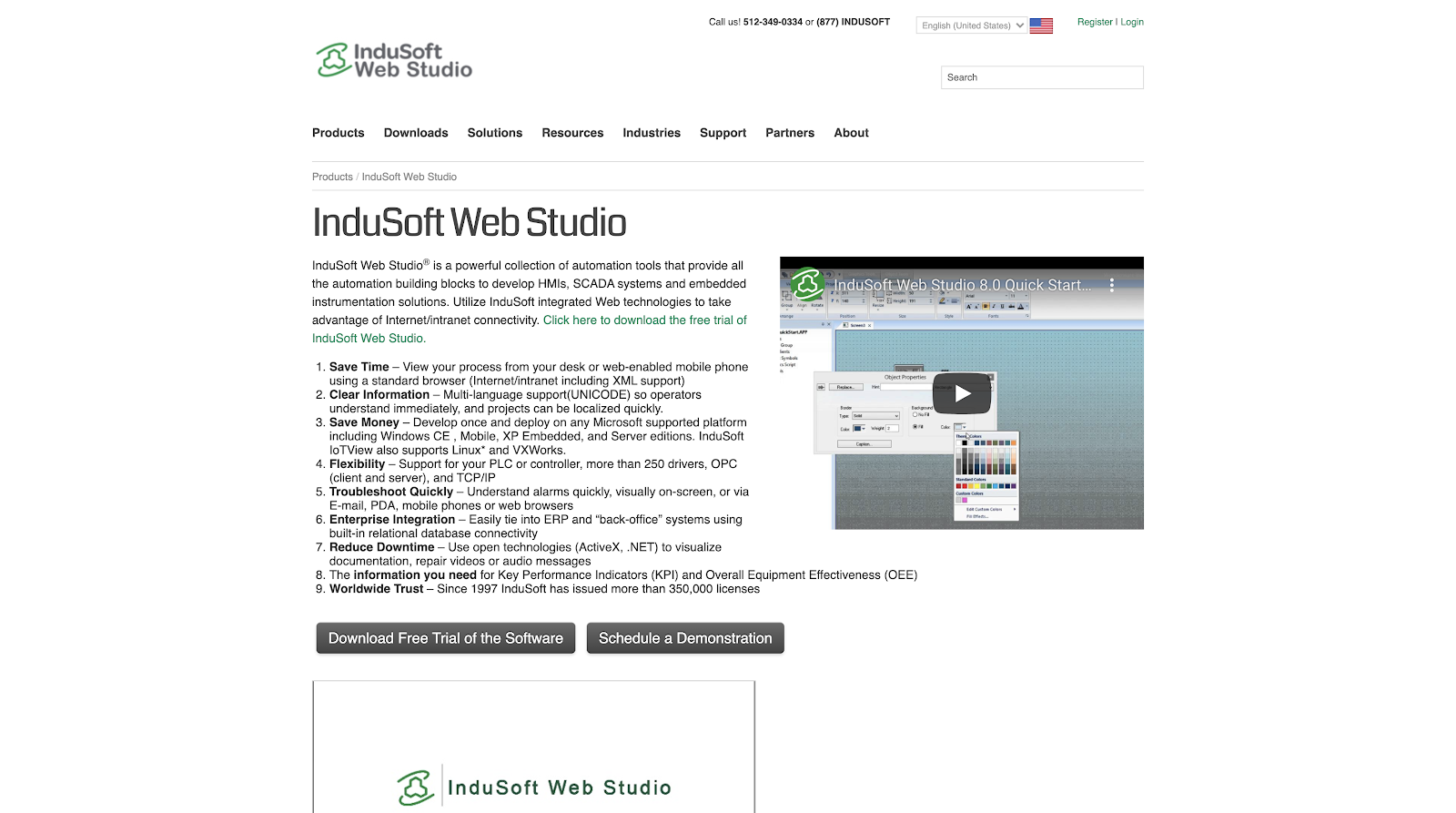Image resolution: width=1456 pixels, height=813 pixels.
Task: Open the Industries menu
Action: pyautogui.click(x=652, y=133)
